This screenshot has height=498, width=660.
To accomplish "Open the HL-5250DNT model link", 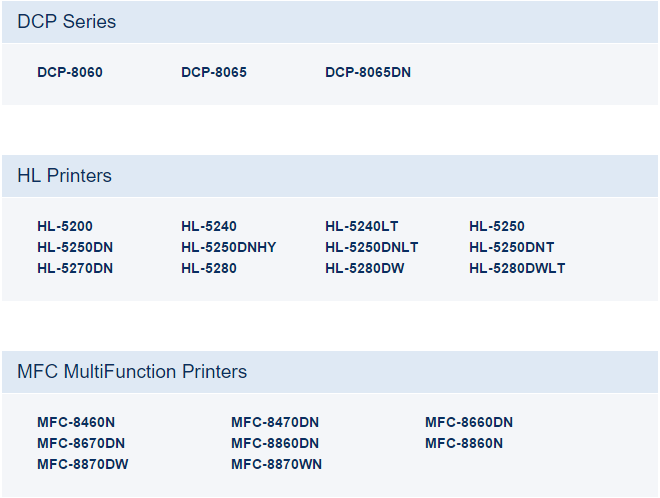I will click(x=512, y=247).
